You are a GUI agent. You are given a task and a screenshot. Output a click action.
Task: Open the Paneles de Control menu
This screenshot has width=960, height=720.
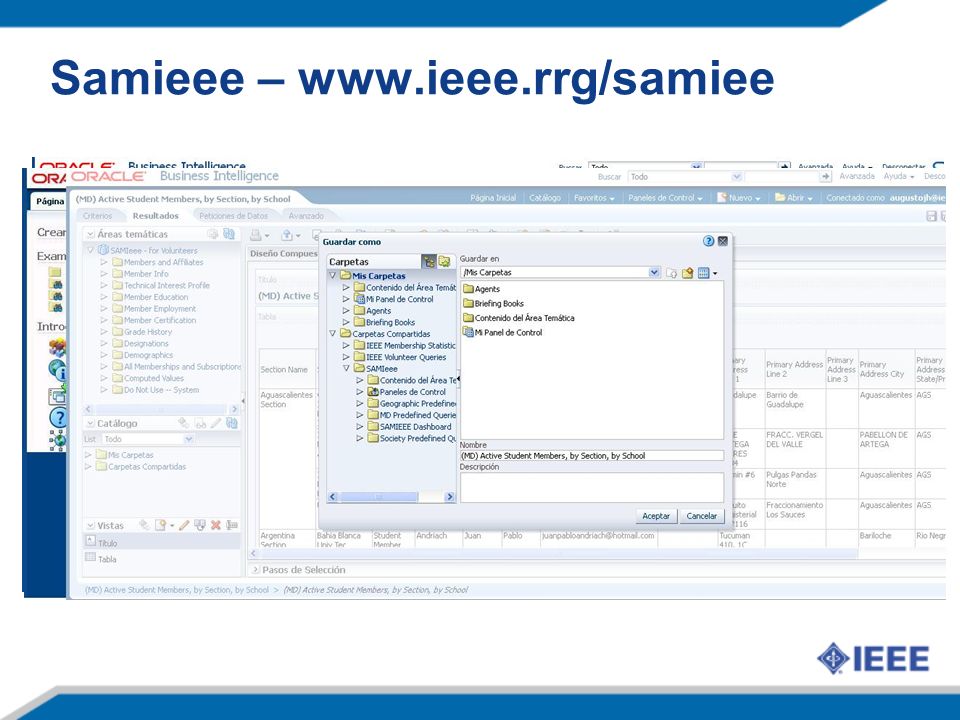pos(666,198)
